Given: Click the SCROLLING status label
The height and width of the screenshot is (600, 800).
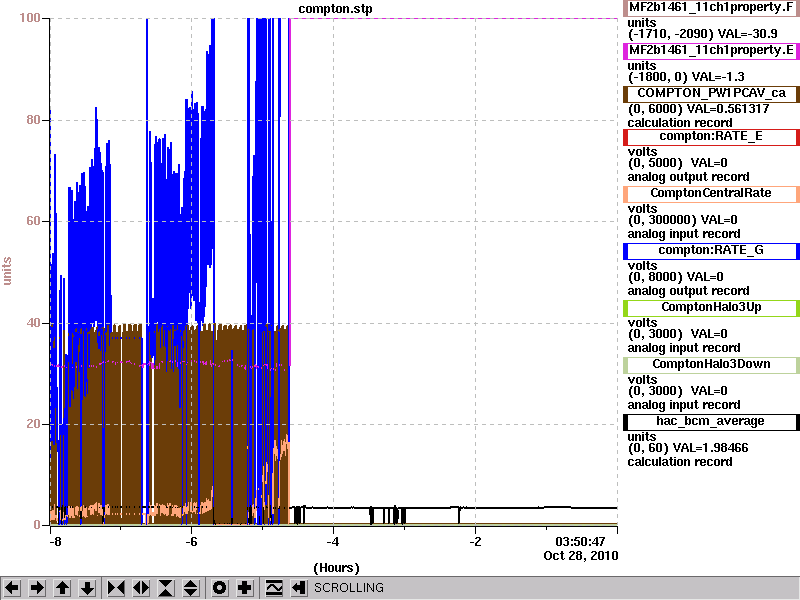Looking at the screenshot, I should click(x=348, y=588).
